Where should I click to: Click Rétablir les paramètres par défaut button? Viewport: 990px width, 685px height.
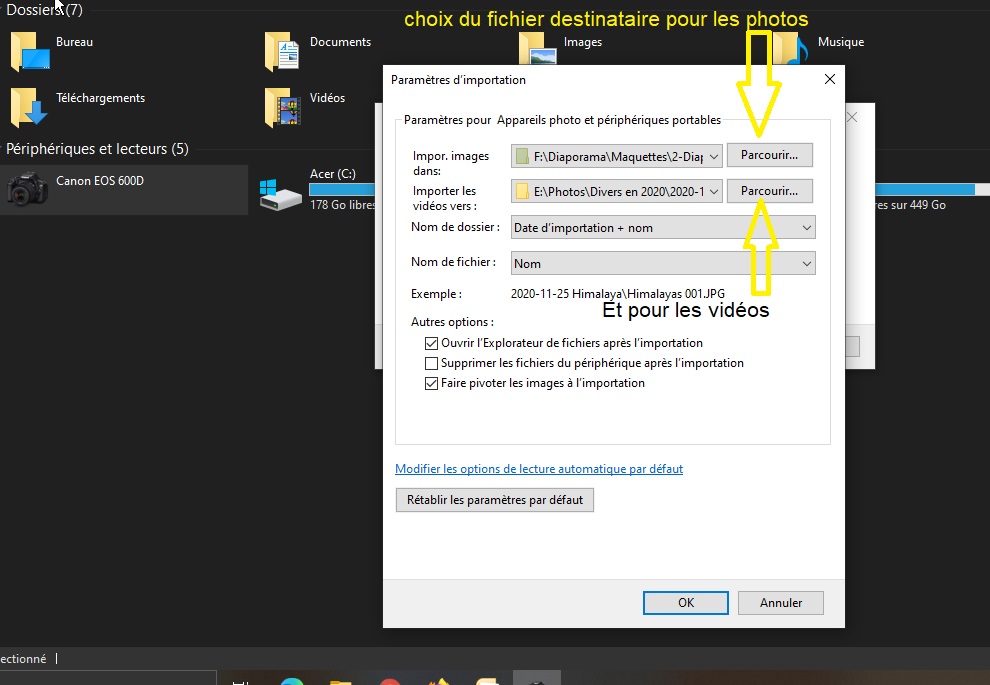pos(495,500)
